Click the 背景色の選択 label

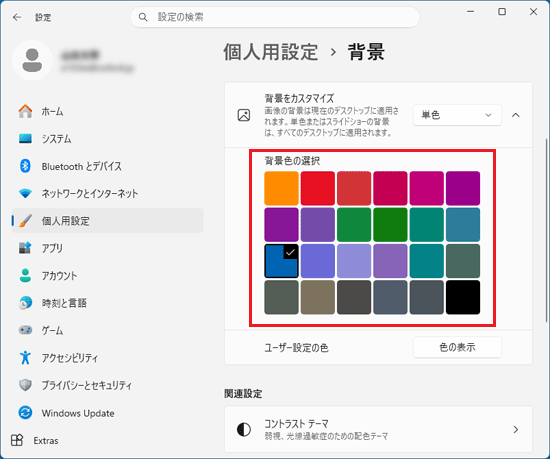pyautogui.click(x=292, y=161)
